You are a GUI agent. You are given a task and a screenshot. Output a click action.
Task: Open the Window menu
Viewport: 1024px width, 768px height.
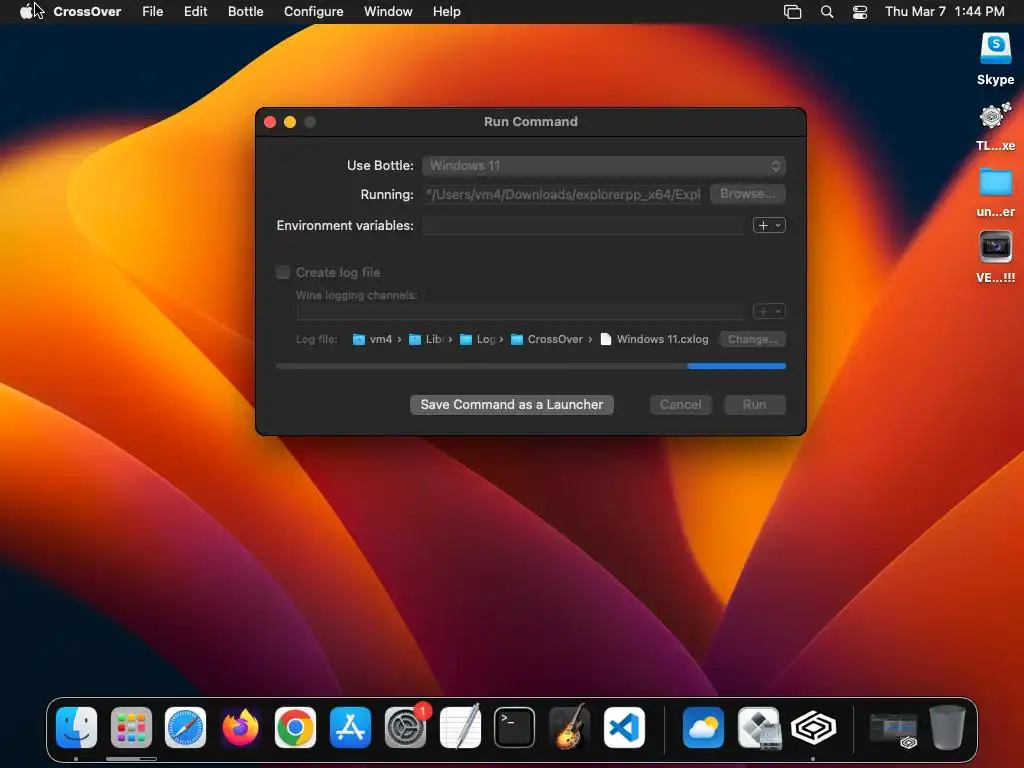tap(388, 11)
